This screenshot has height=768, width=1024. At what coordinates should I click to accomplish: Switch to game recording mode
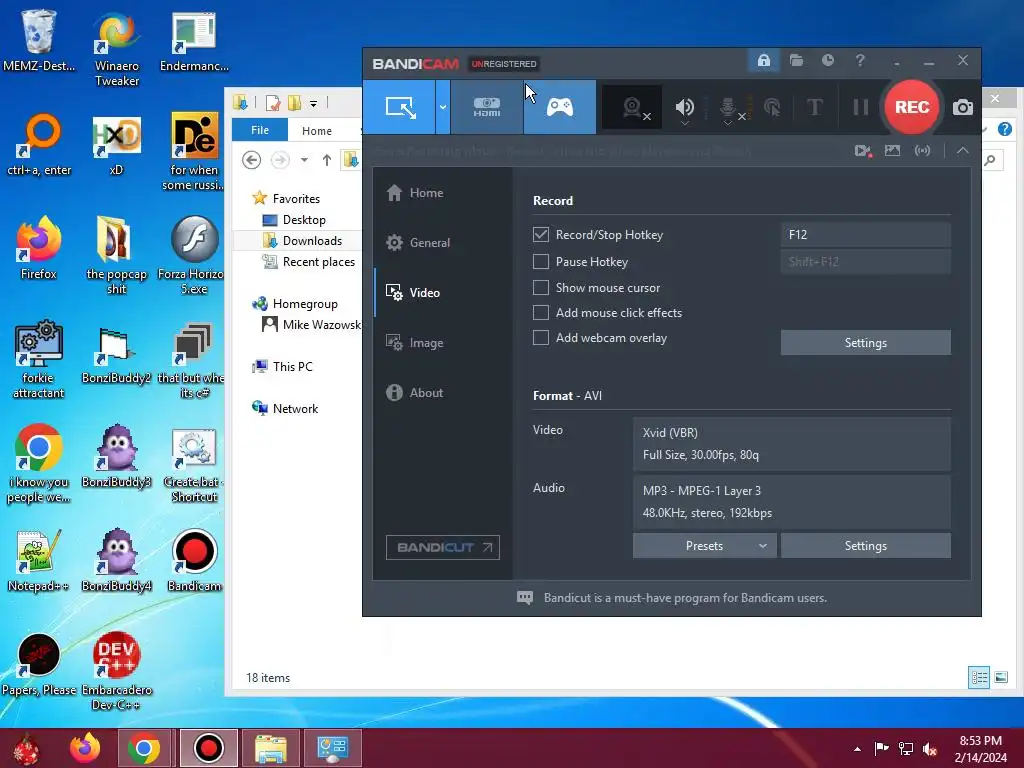[x=560, y=107]
